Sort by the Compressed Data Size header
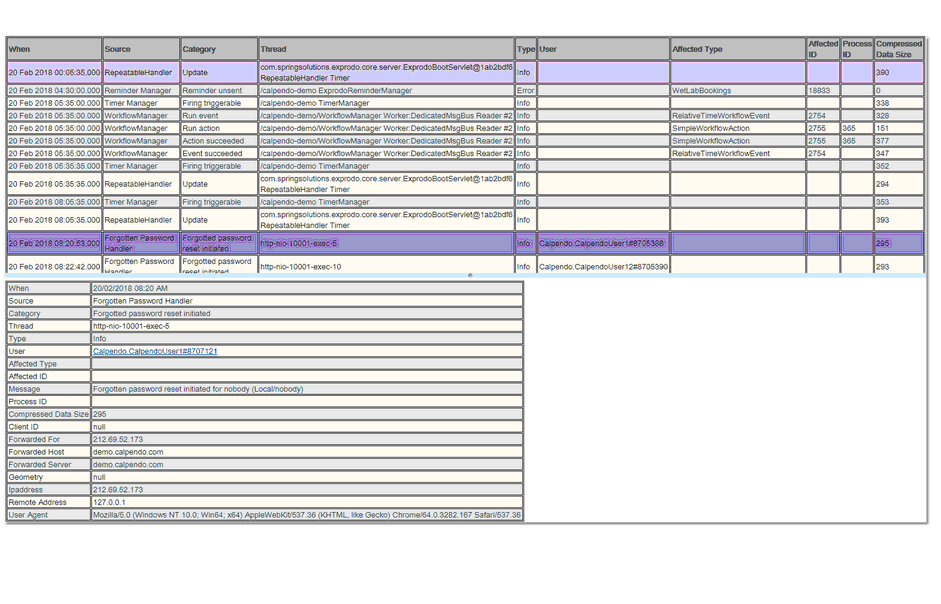 pyautogui.click(x=898, y=49)
